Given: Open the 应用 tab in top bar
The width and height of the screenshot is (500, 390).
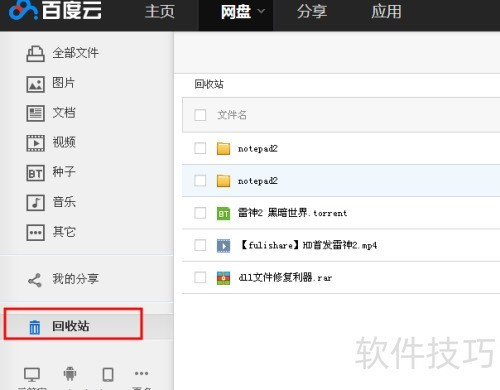Looking at the screenshot, I should pos(386,12).
